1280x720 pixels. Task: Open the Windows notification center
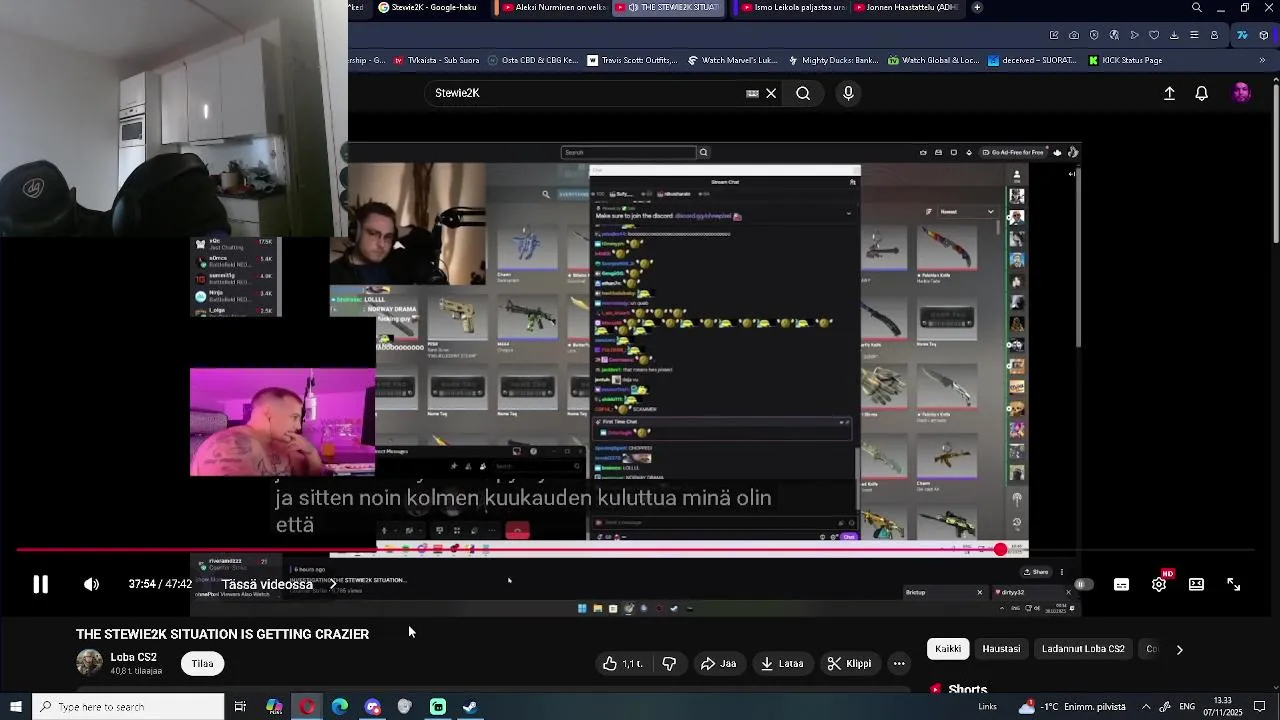click(x=1259, y=707)
